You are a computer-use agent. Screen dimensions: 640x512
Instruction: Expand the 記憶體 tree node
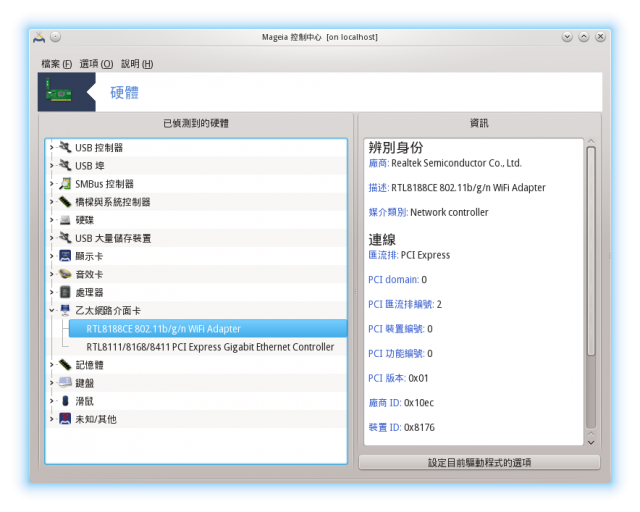(51, 365)
